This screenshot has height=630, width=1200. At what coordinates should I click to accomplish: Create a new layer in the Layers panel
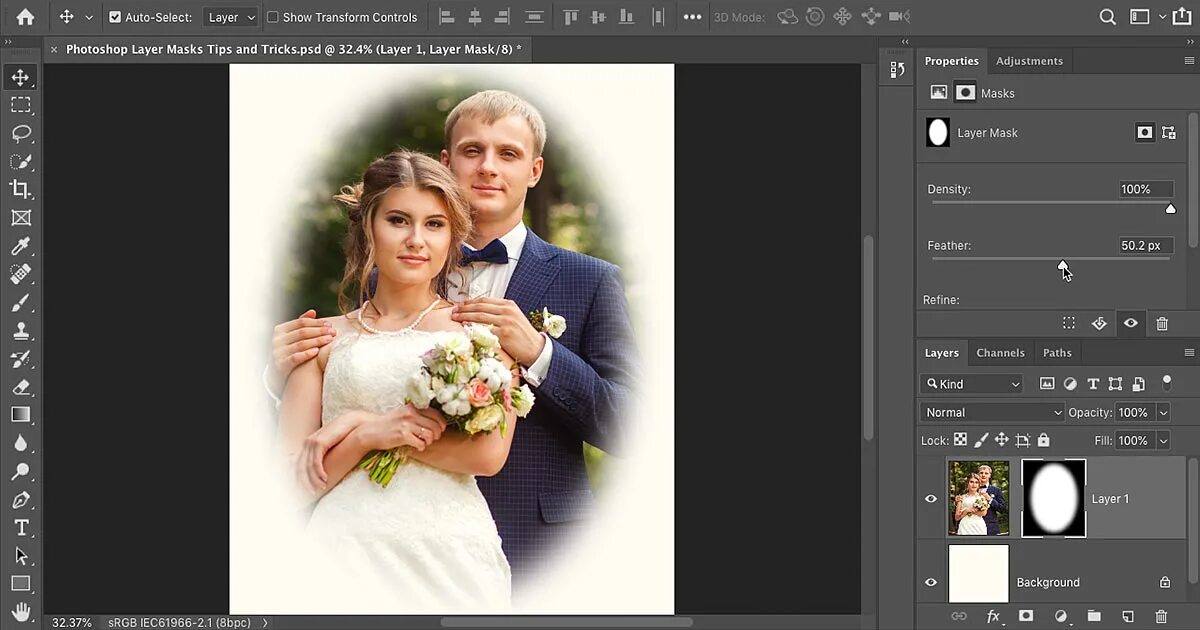[1129, 617]
